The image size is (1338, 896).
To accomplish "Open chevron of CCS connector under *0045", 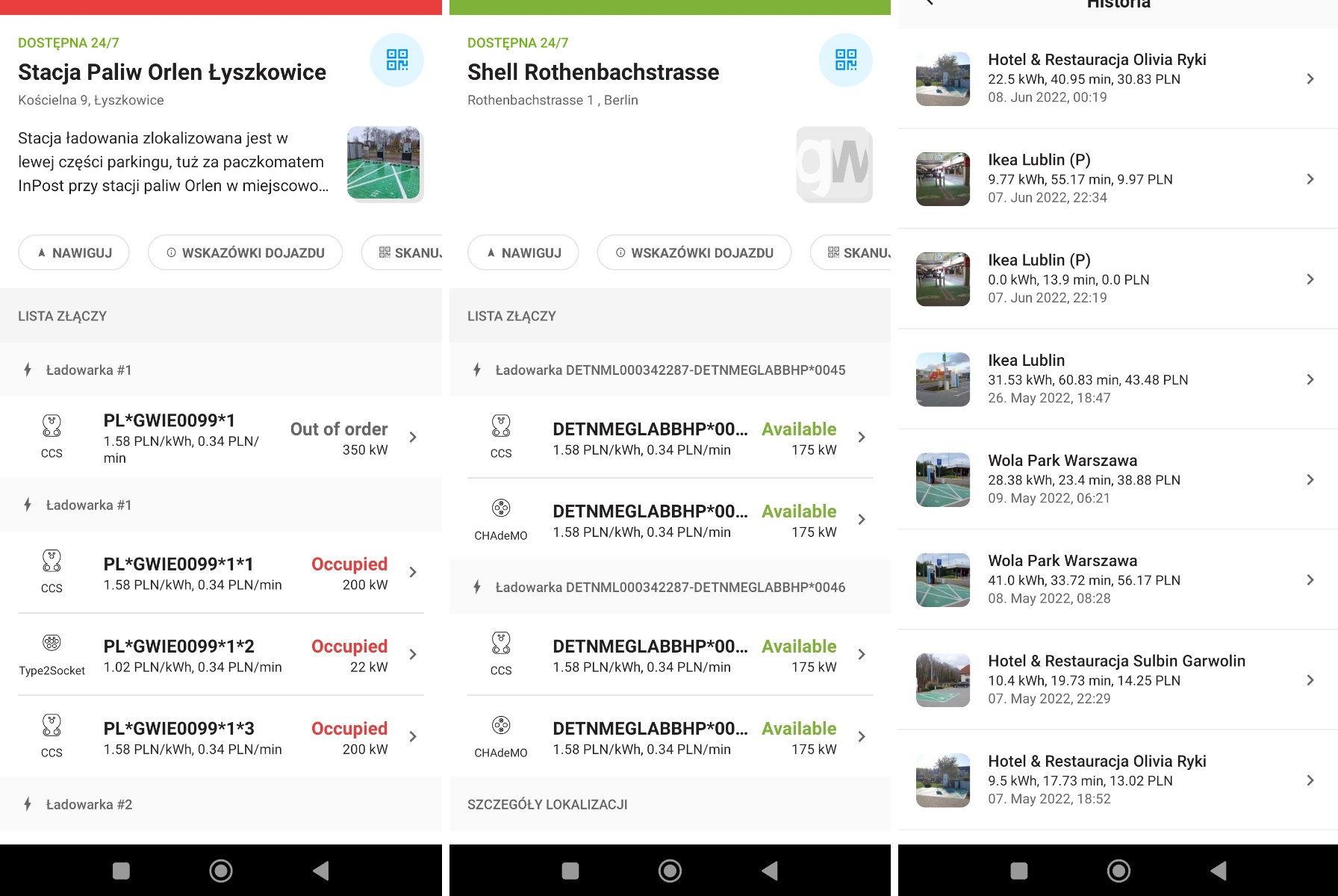I will point(862,437).
